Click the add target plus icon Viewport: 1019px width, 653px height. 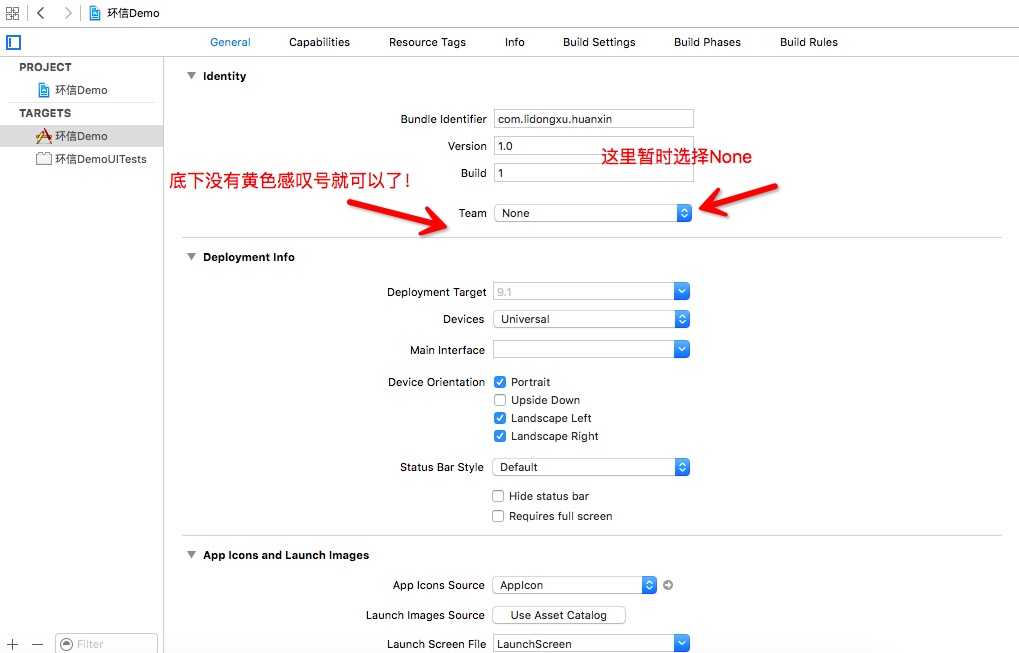(12, 644)
